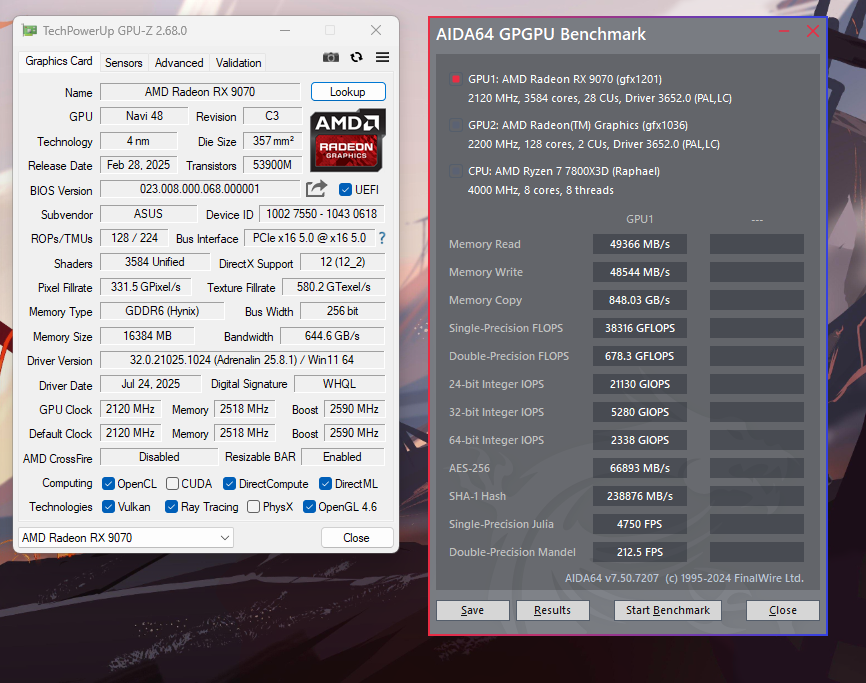Toggle the OpenCL checkbox
This screenshot has width=866, height=683.
pos(108,484)
